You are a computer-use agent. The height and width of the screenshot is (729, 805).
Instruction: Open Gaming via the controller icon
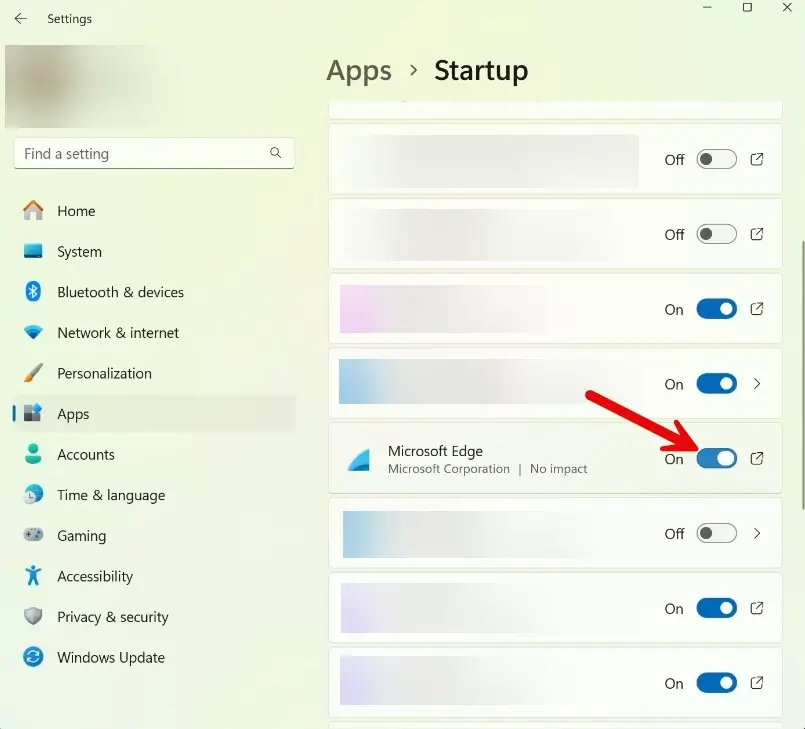point(33,535)
